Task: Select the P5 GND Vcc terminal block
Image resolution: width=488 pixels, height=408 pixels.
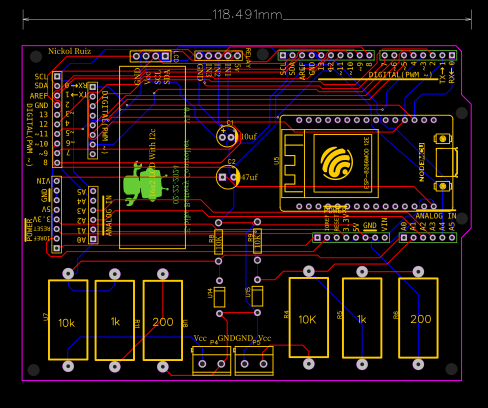Action: 254,361
